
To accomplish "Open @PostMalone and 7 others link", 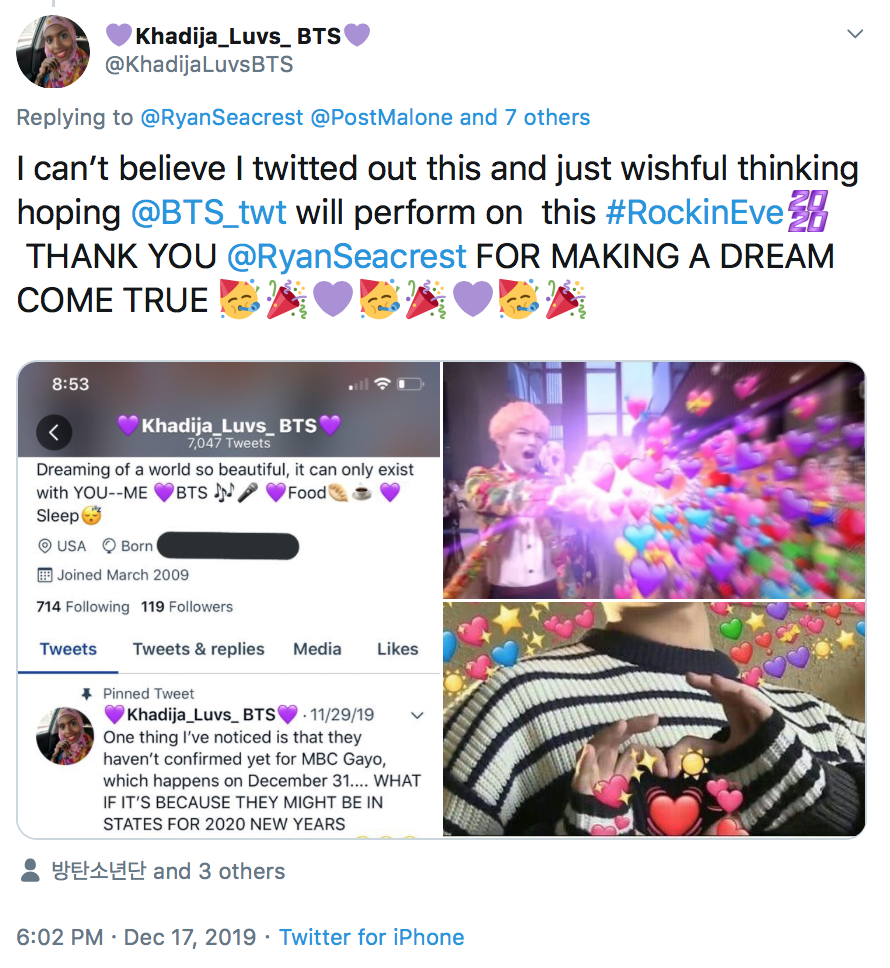I will (451, 117).
